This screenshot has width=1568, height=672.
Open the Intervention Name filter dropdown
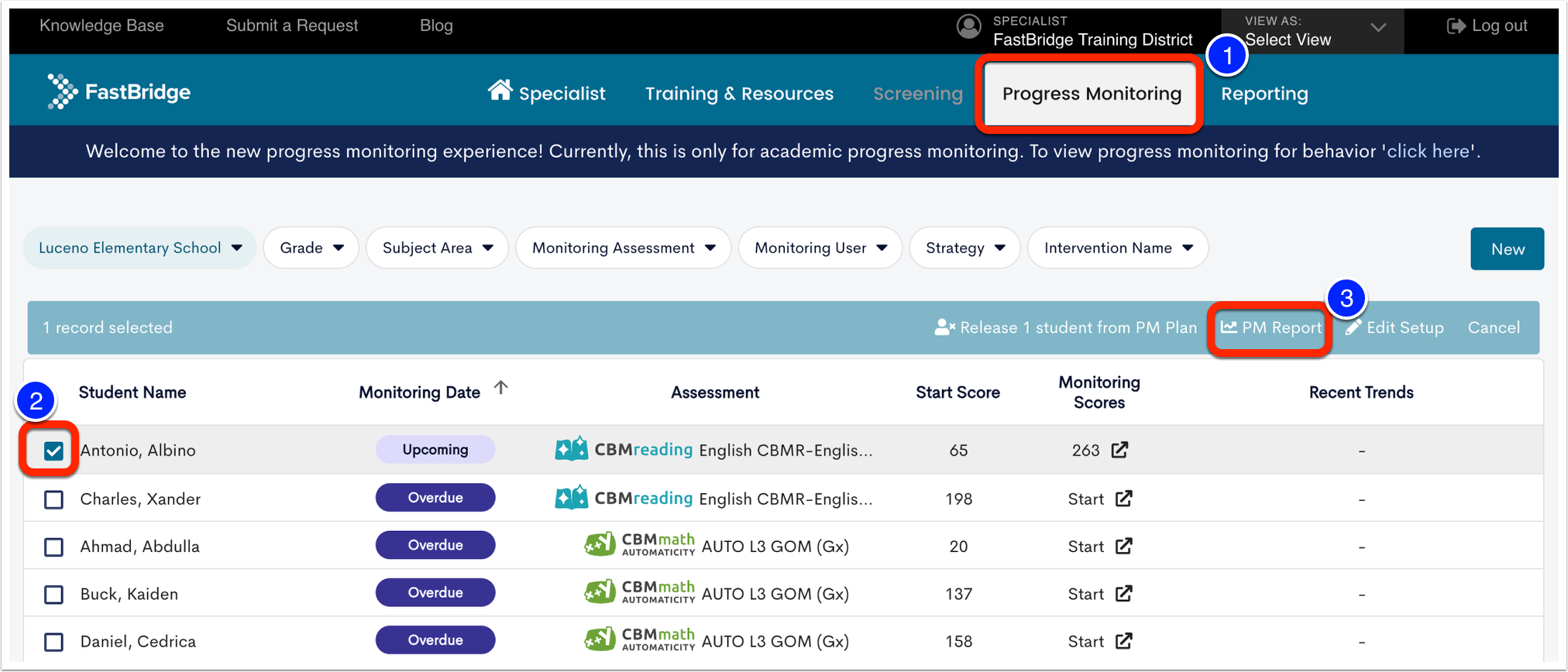click(x=1118, y=248)
